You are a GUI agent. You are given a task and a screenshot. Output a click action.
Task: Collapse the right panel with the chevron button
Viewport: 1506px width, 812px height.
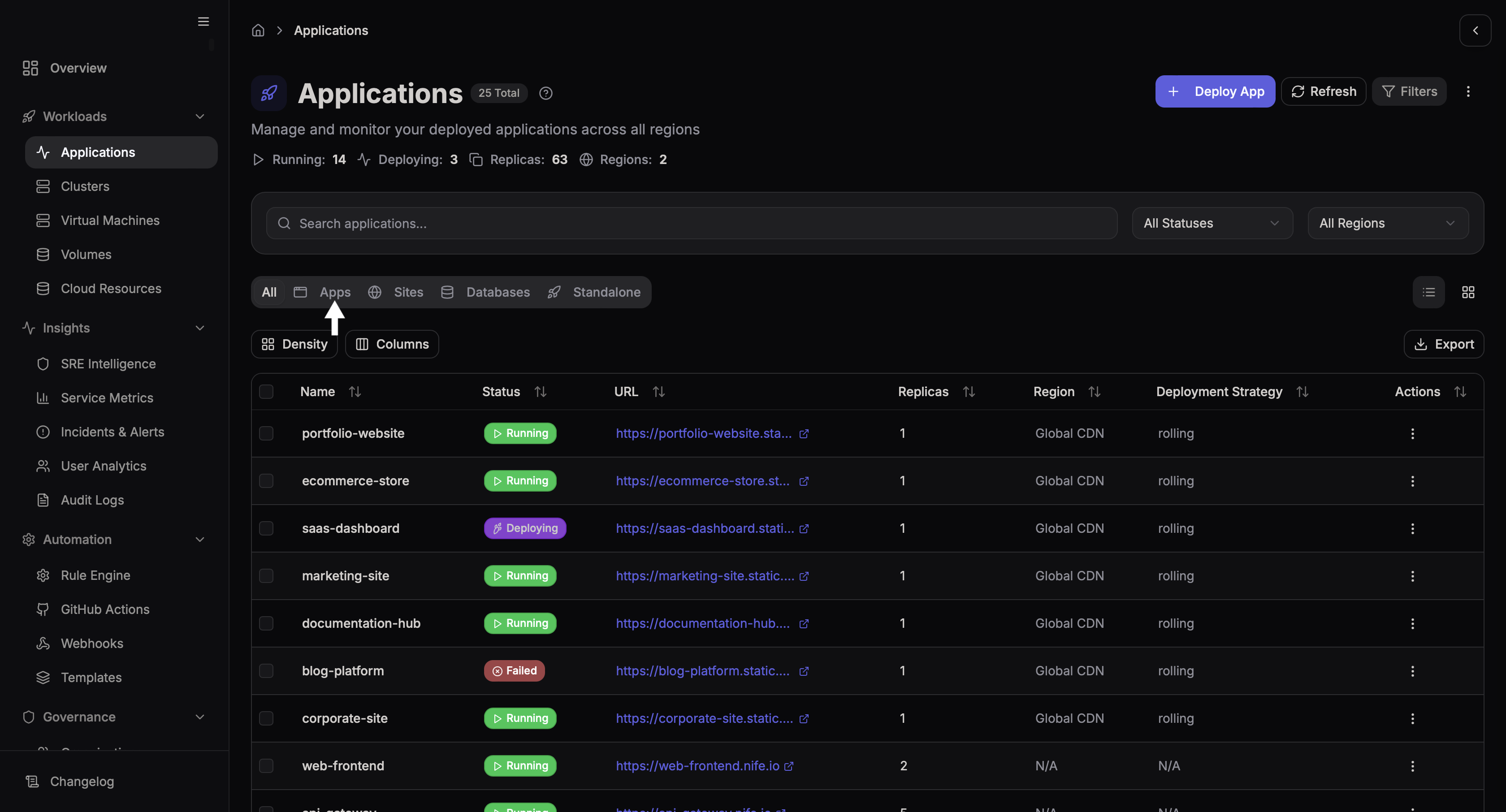point(1476,30)
